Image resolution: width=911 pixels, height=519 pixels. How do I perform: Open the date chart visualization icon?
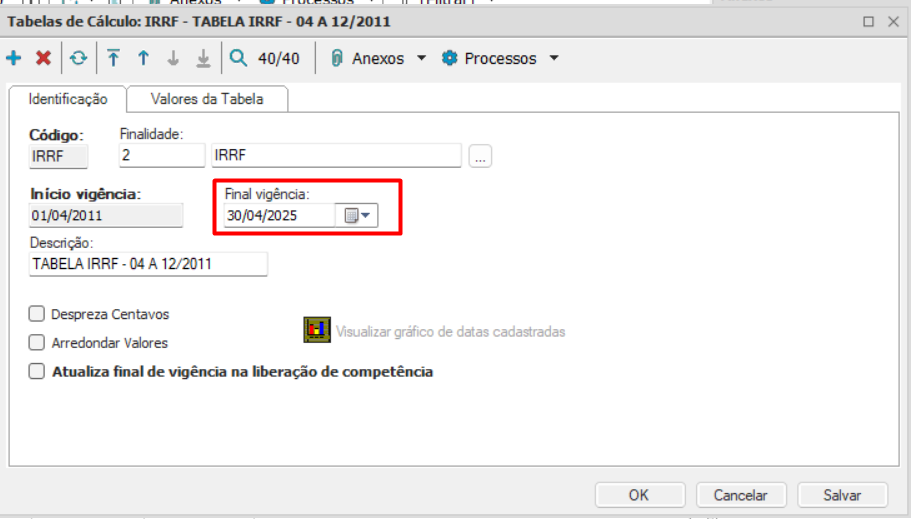[x=317, y=330]
